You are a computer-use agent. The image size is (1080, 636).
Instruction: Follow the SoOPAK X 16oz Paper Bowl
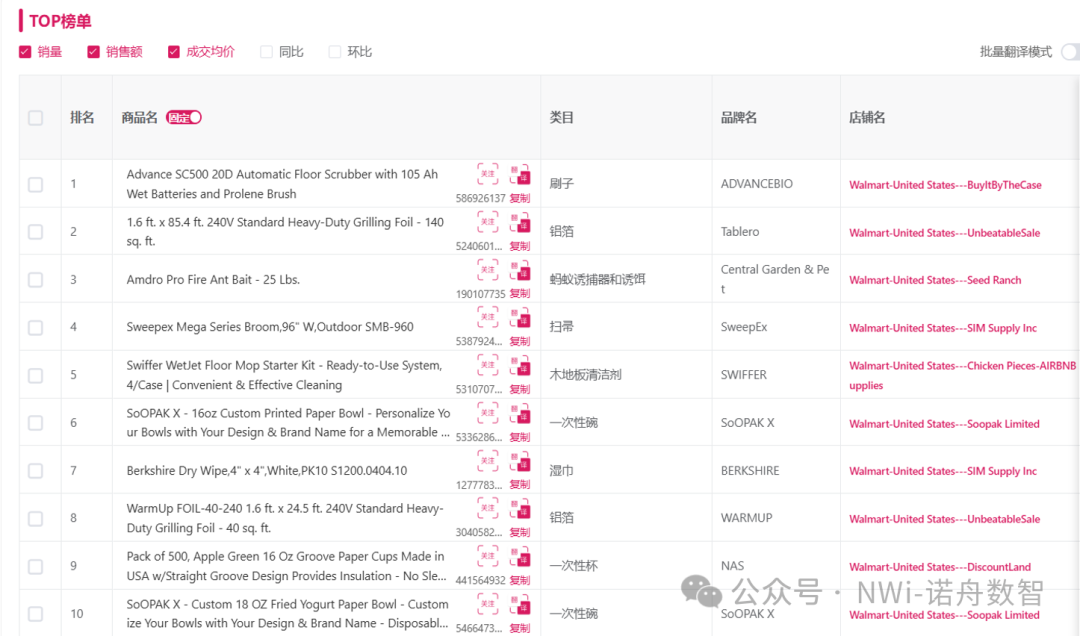[487, 412]
